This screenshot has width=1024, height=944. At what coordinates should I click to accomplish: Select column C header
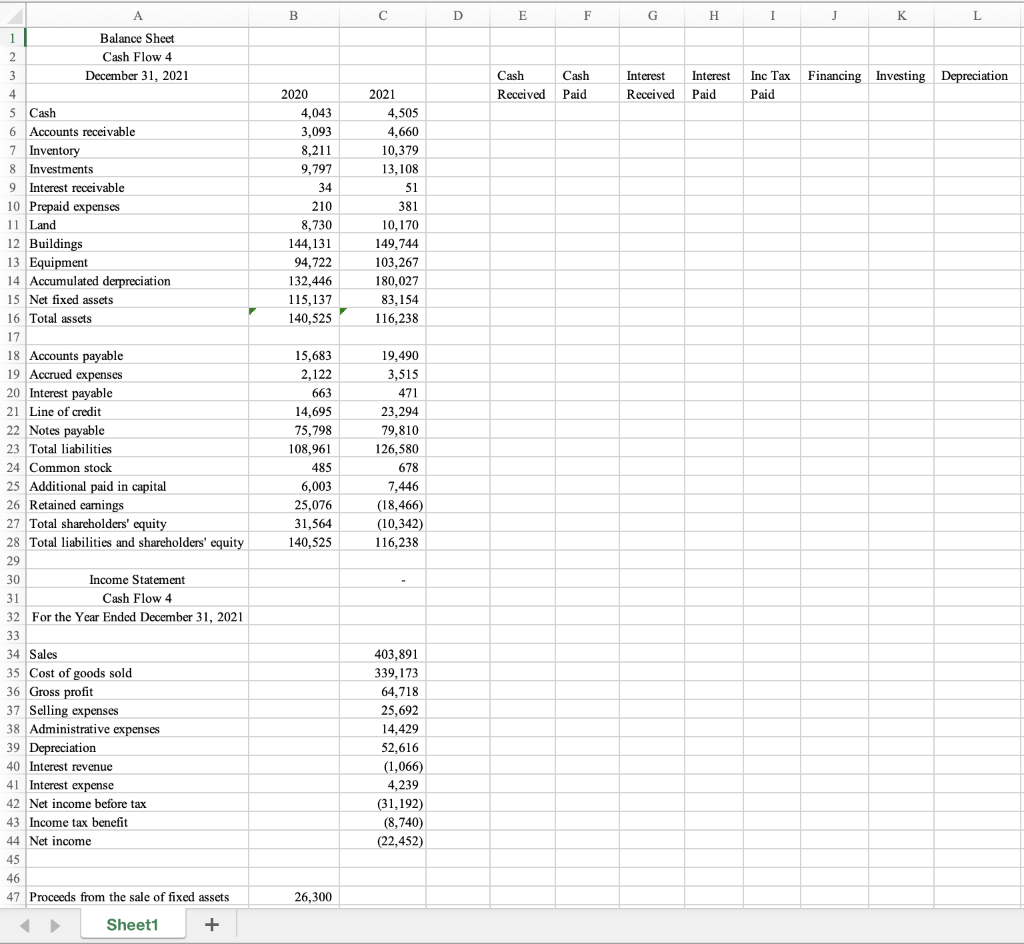click(383, 16)
